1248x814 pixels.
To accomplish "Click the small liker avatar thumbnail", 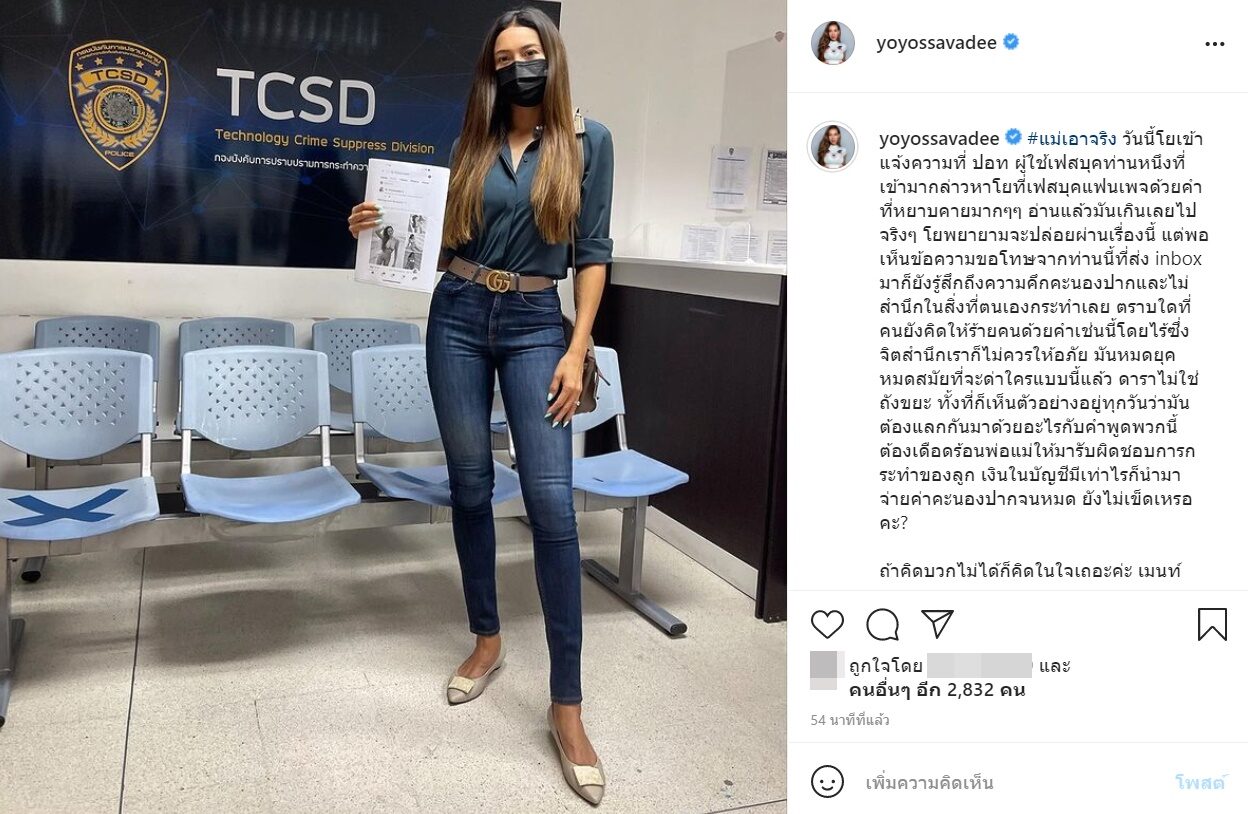I will pos(823,670).
